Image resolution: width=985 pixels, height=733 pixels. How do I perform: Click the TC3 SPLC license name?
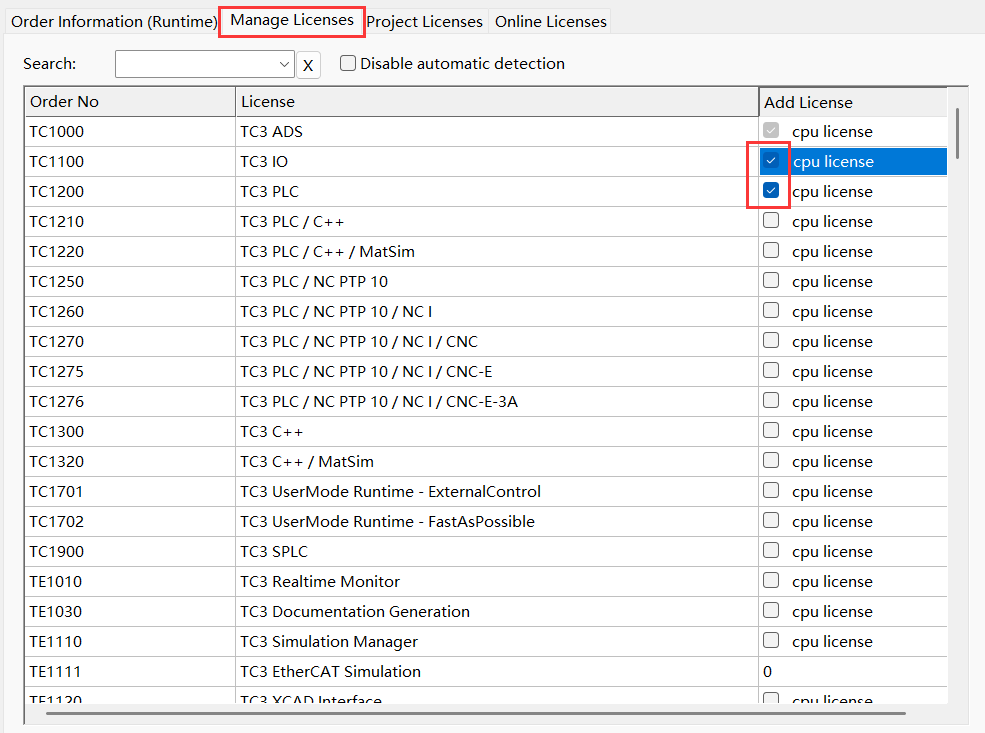click(x=274, y=551)
